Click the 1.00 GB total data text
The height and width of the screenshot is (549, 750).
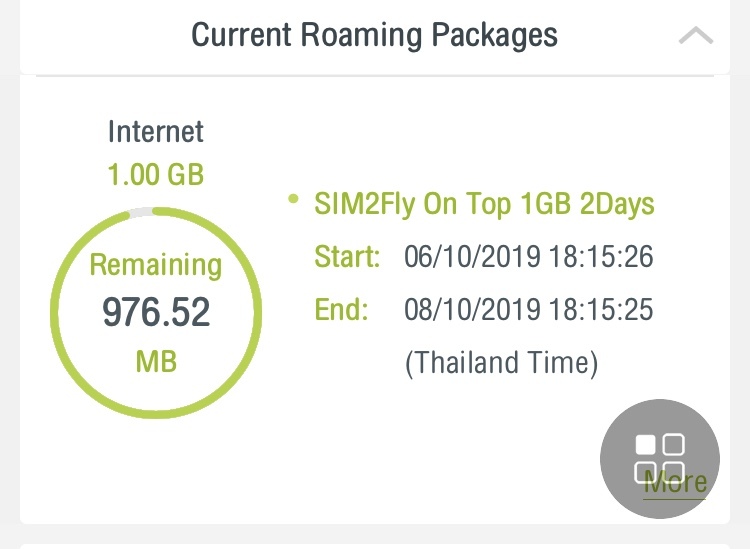coord(156,175)
